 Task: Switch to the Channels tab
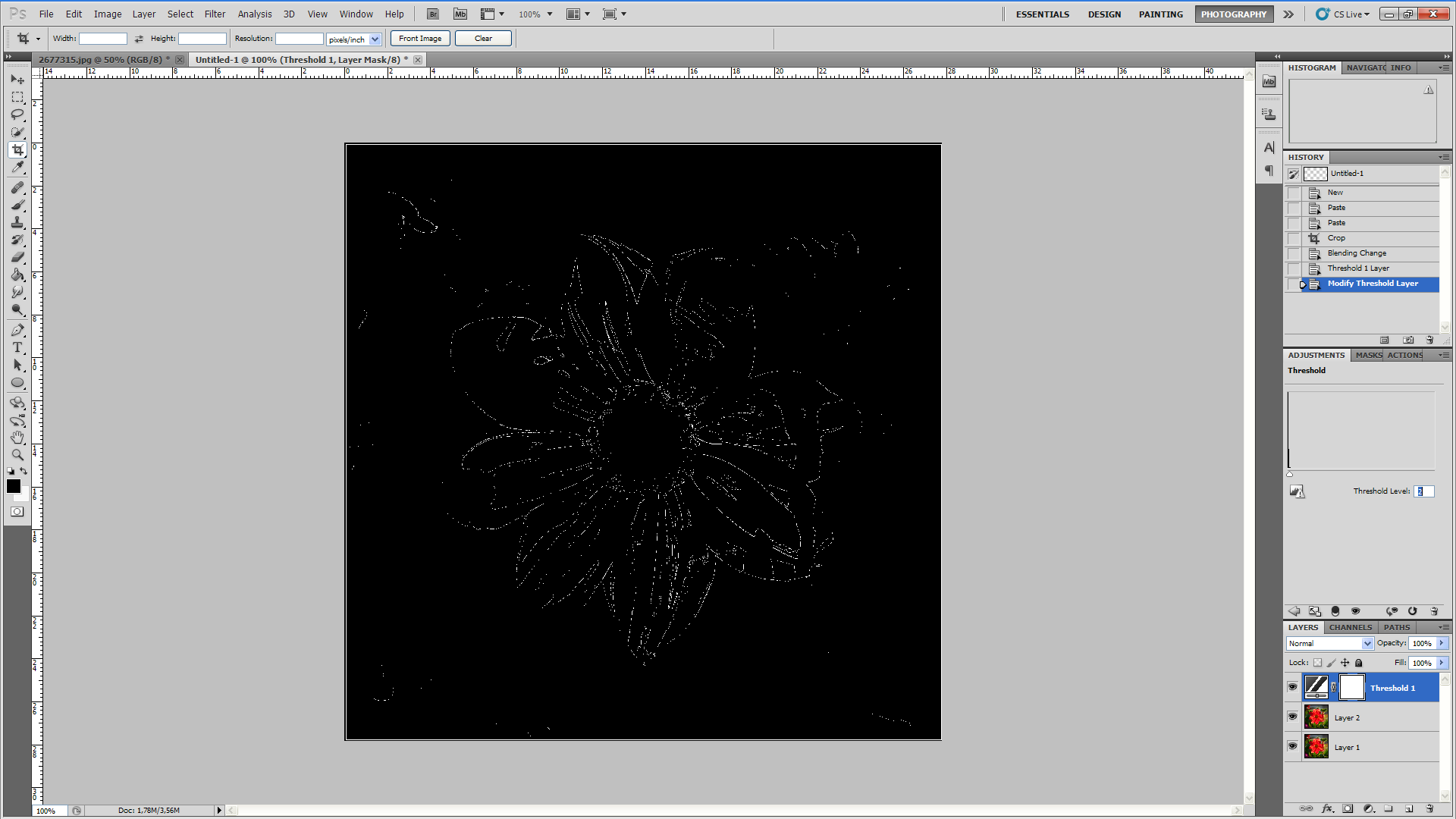(x=1350, y=627)
